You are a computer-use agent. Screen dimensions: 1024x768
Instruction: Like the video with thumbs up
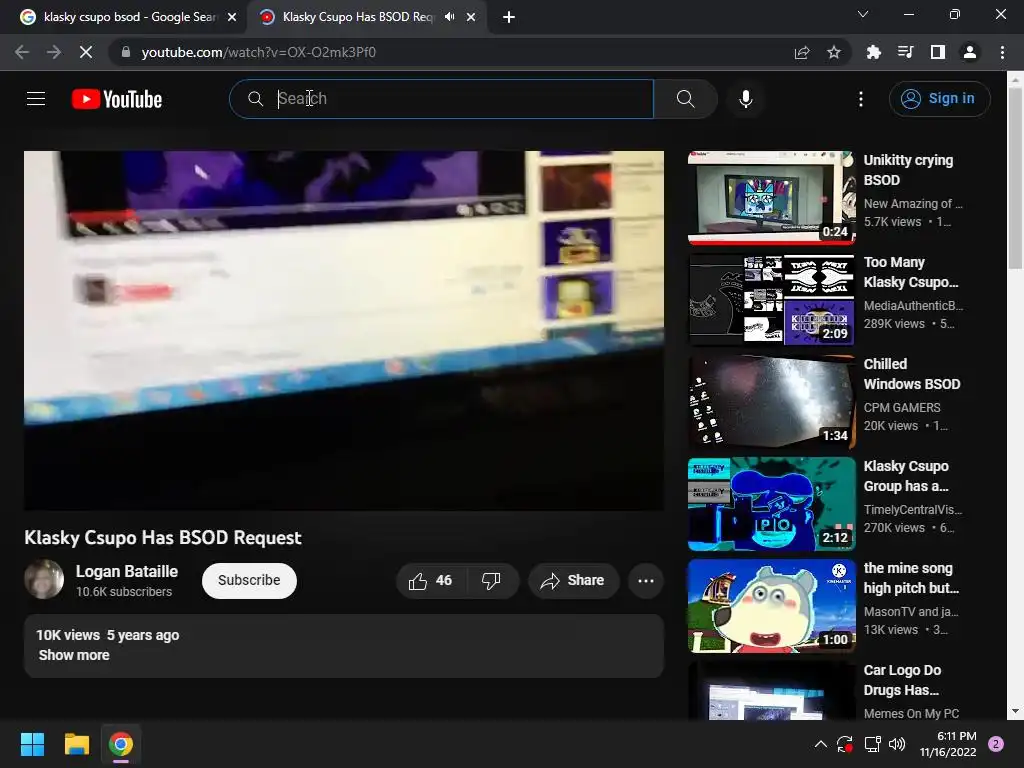pos(430,581)
